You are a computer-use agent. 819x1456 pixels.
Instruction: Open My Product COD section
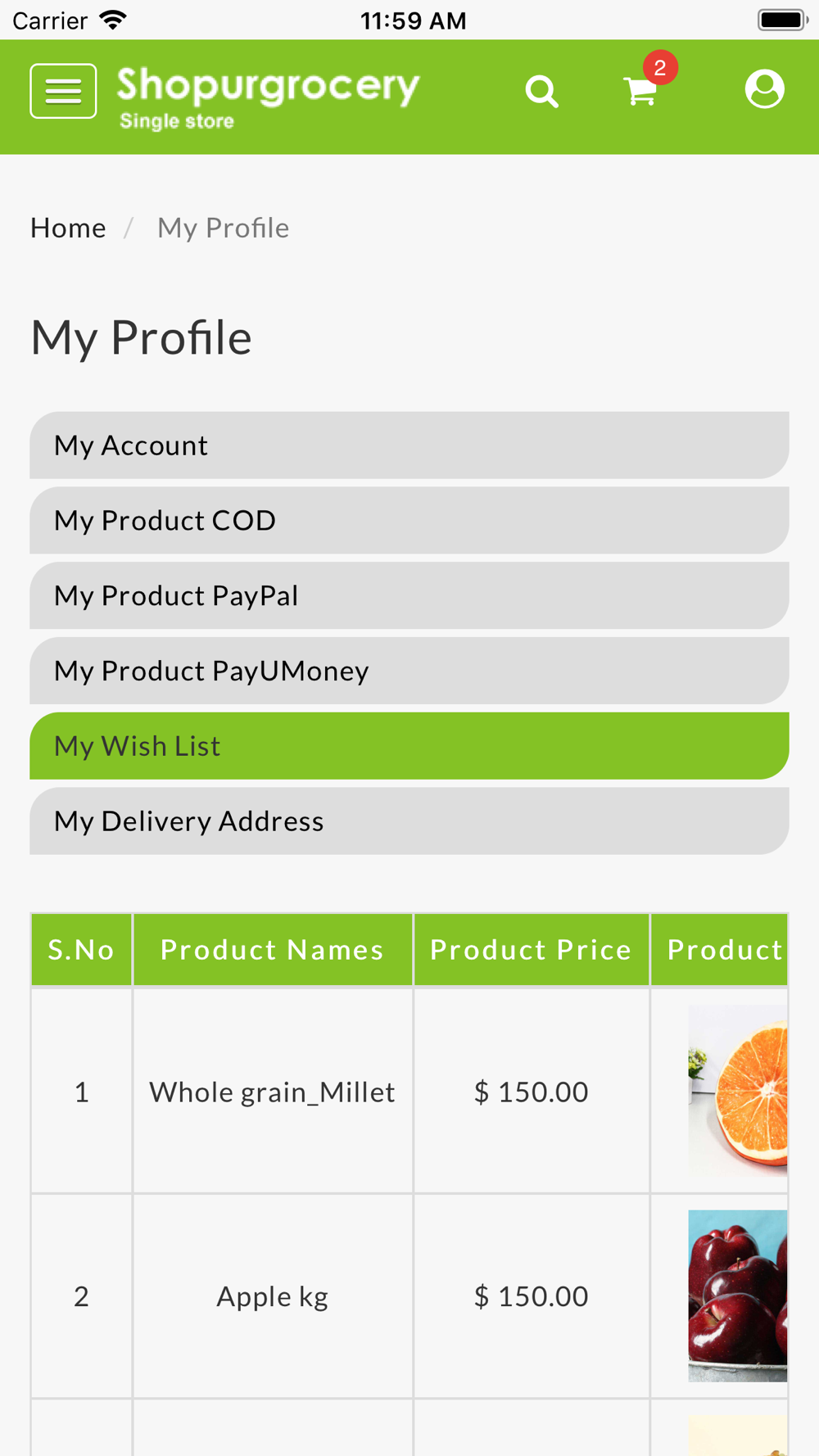[409, 521]
